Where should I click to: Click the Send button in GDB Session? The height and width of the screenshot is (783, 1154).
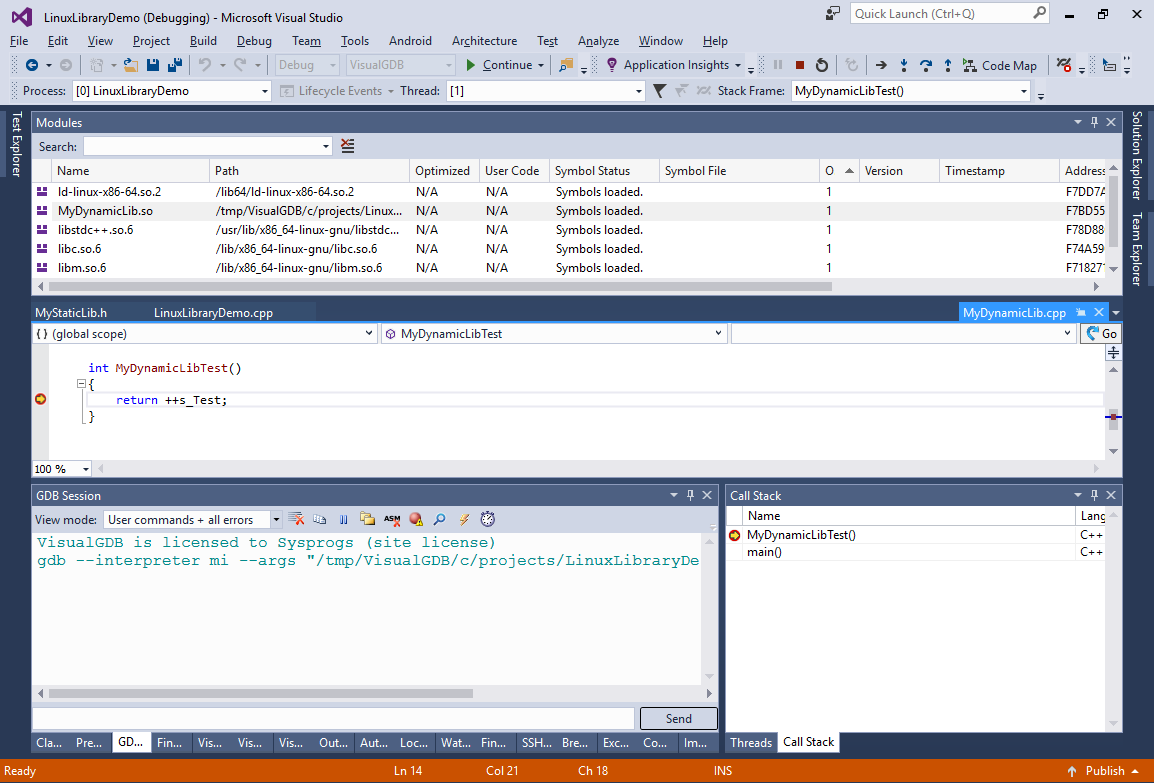tap(678, 719)
